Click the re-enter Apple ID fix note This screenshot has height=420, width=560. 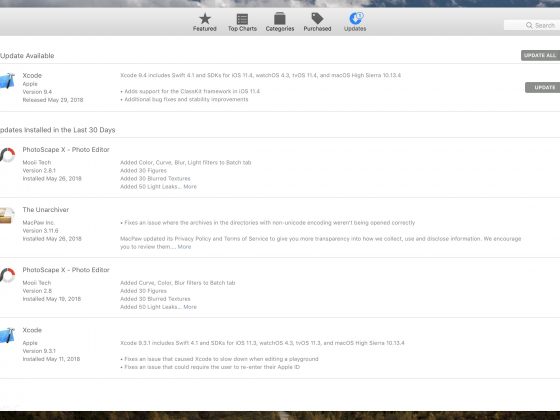[210, 367]
